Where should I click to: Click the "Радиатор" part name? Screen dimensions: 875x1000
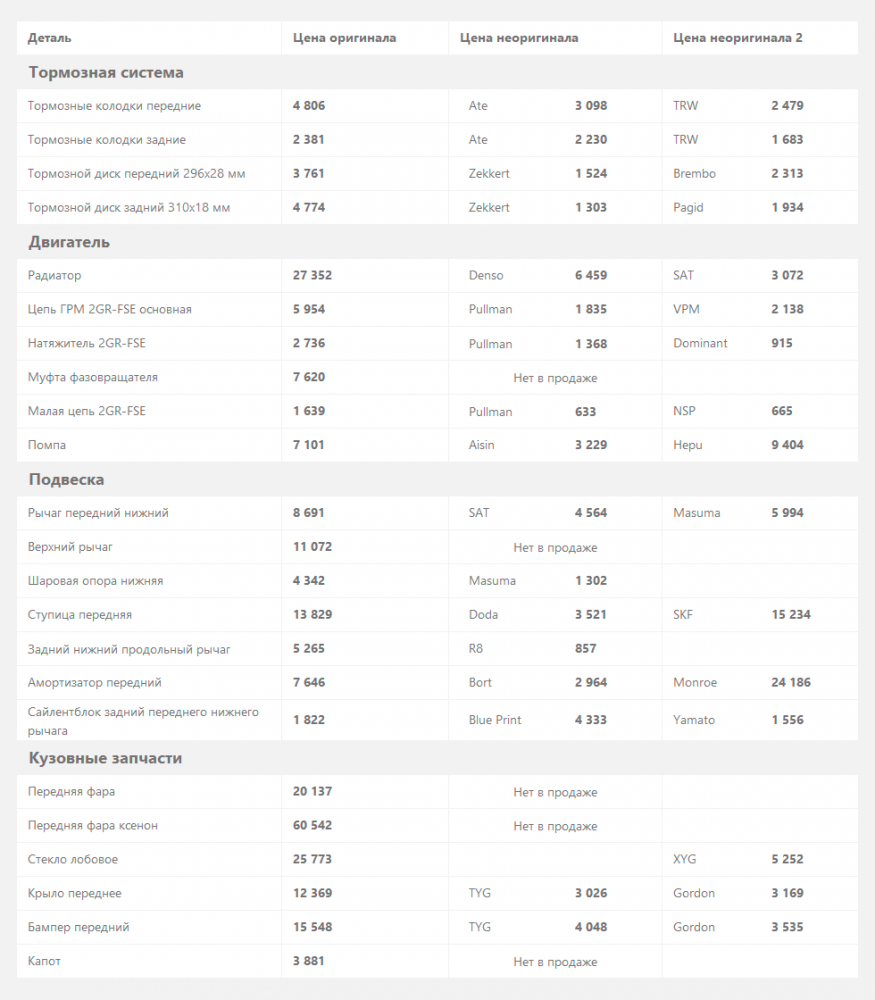pyautogui.click(x=55, y=275)
